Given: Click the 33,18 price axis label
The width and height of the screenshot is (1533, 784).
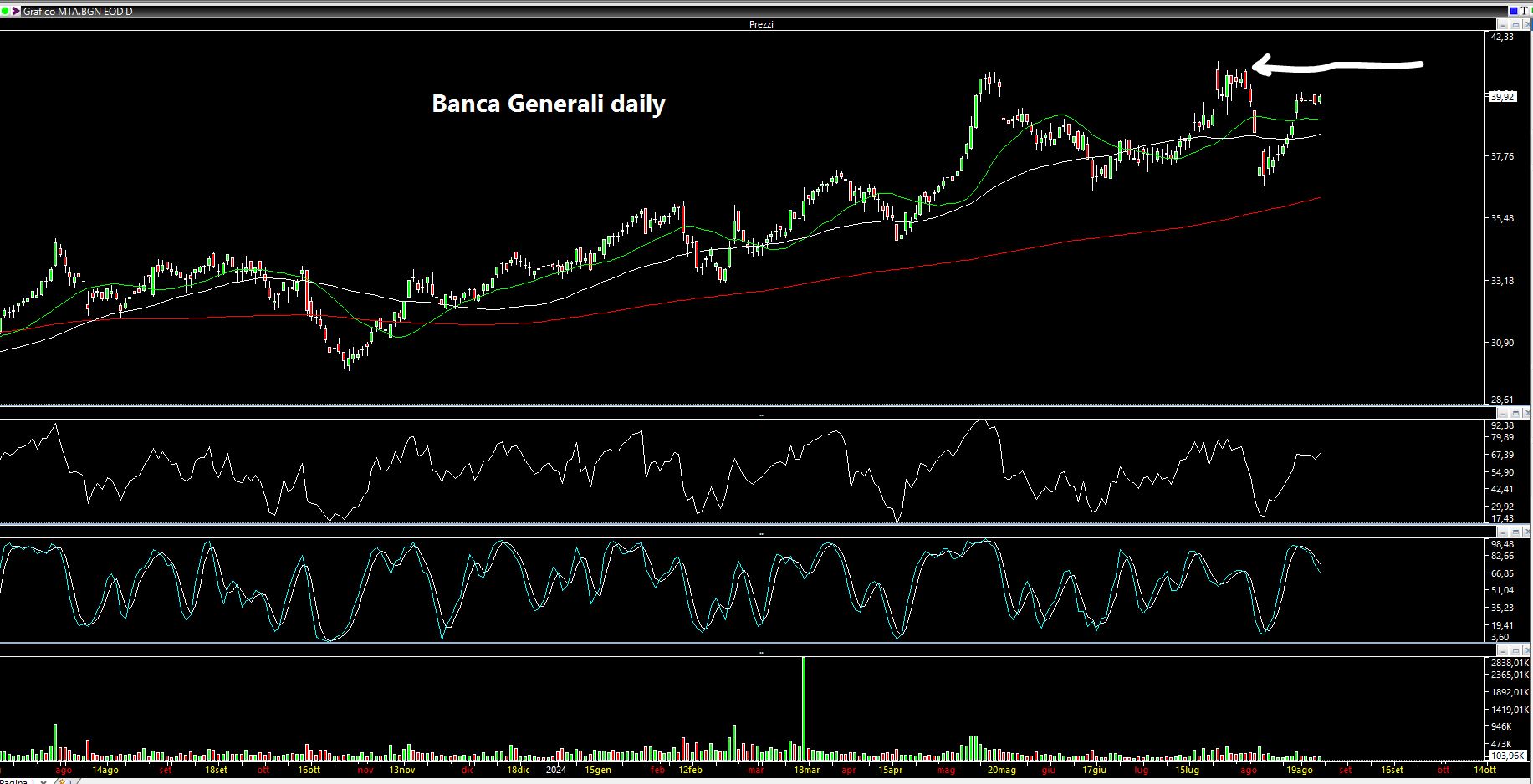Looking at the screenshot, I should point(1502,281).
